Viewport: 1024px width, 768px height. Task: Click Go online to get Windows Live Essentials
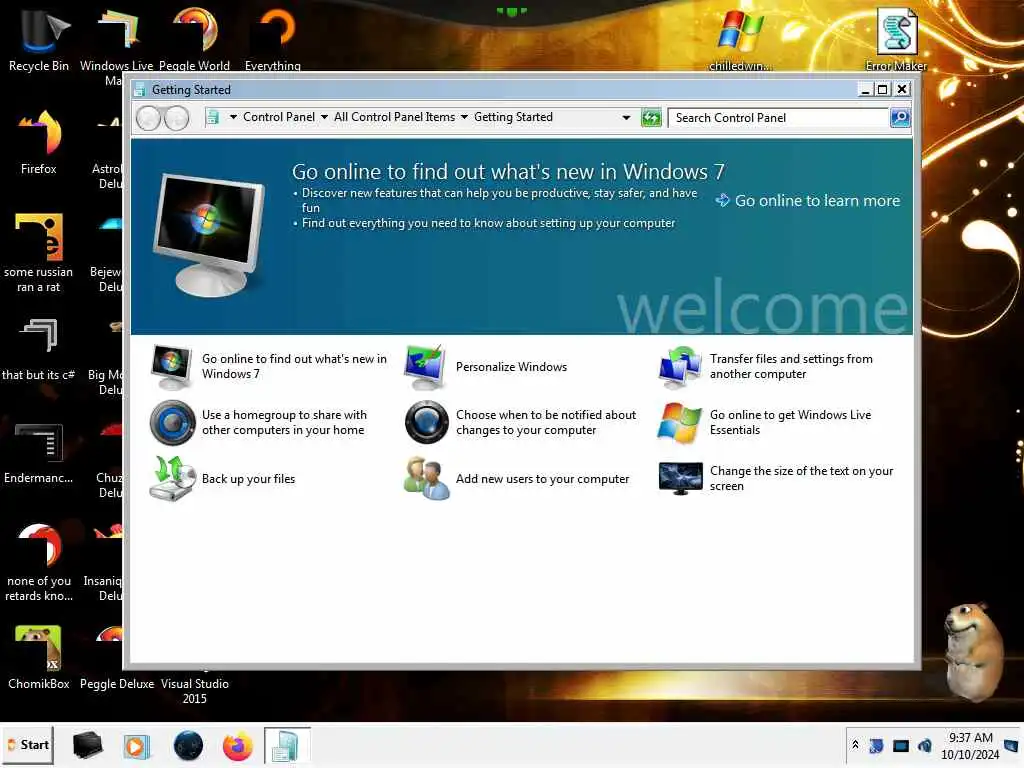click(790, 423)
